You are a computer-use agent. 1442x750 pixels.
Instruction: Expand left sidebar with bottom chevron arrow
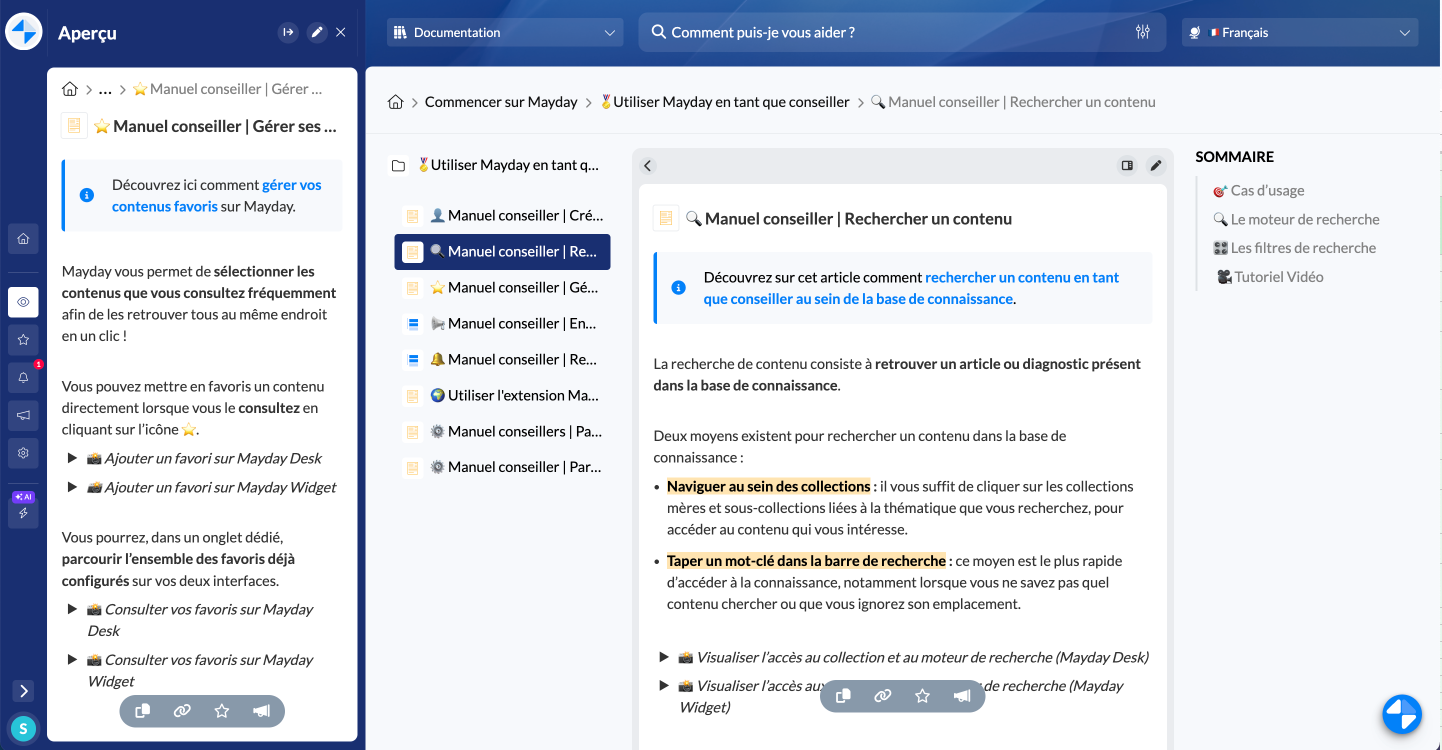23,691
